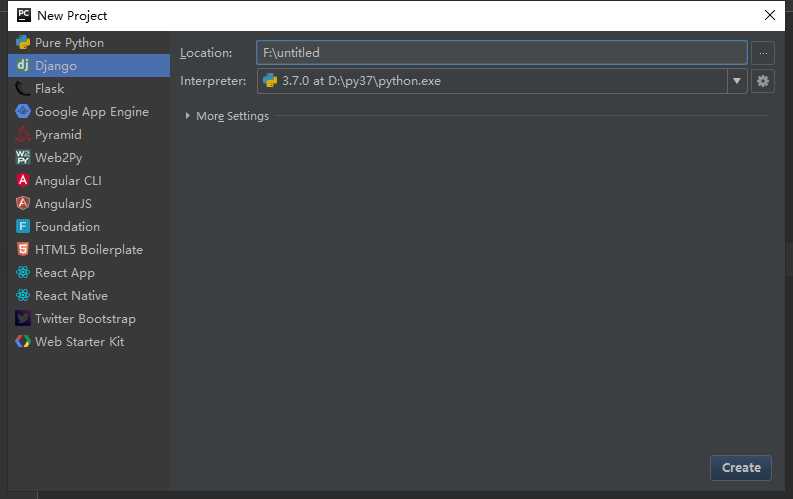Close the New Project dialog

(770, 15)
